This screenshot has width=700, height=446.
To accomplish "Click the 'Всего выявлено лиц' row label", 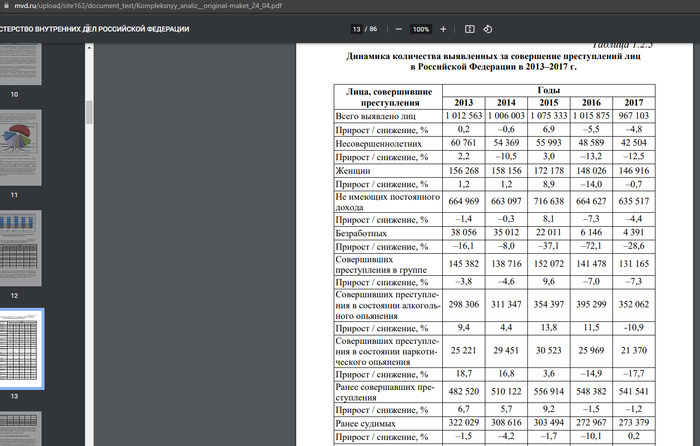I will [x=375, y=116].
